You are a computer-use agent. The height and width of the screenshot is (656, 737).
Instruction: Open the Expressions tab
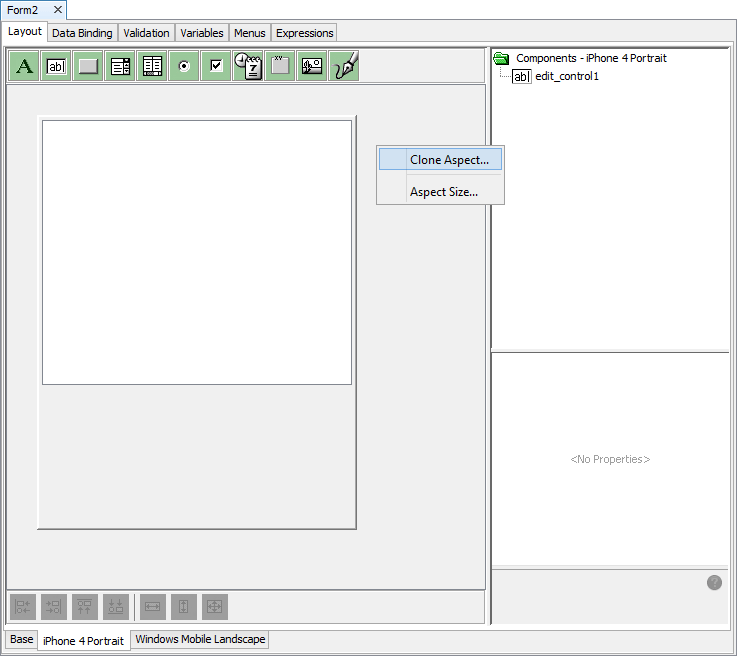click(304, 33)
